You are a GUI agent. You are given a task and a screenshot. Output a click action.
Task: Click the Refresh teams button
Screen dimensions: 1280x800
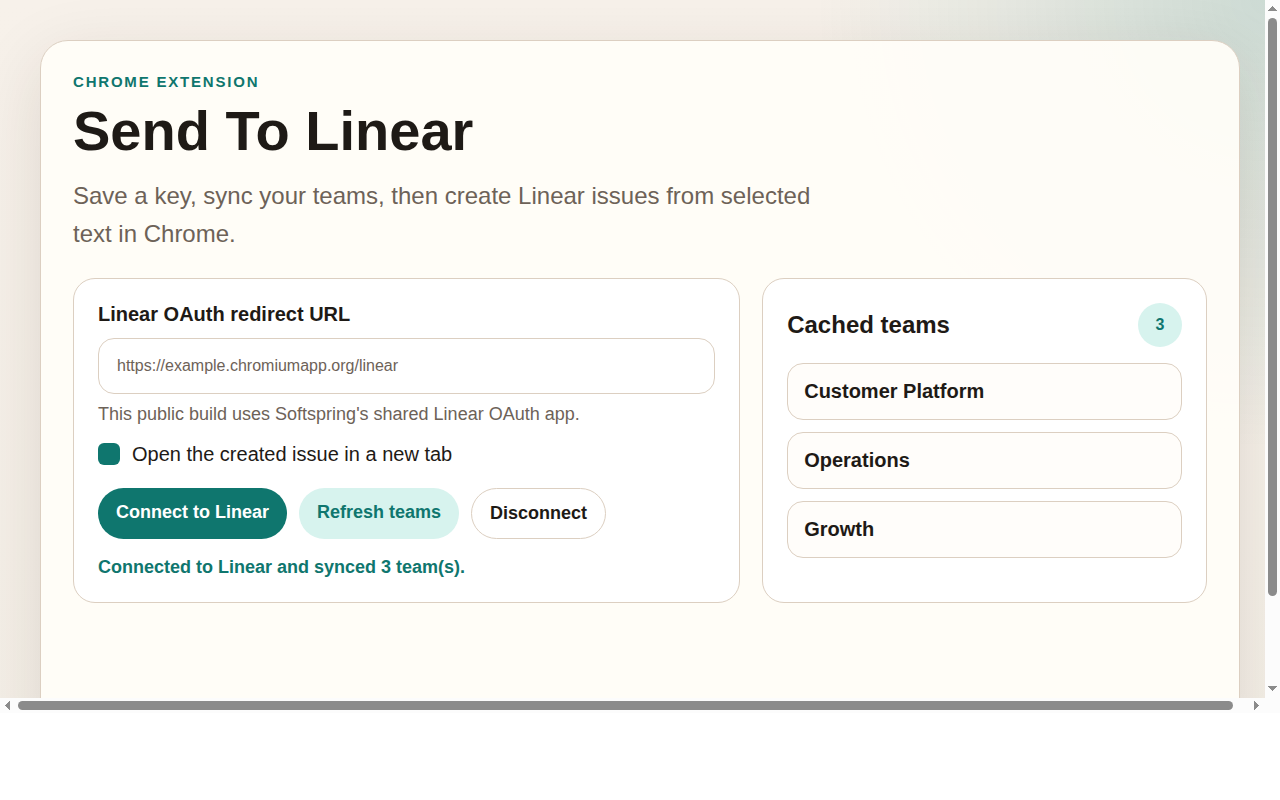click(379, 512)
